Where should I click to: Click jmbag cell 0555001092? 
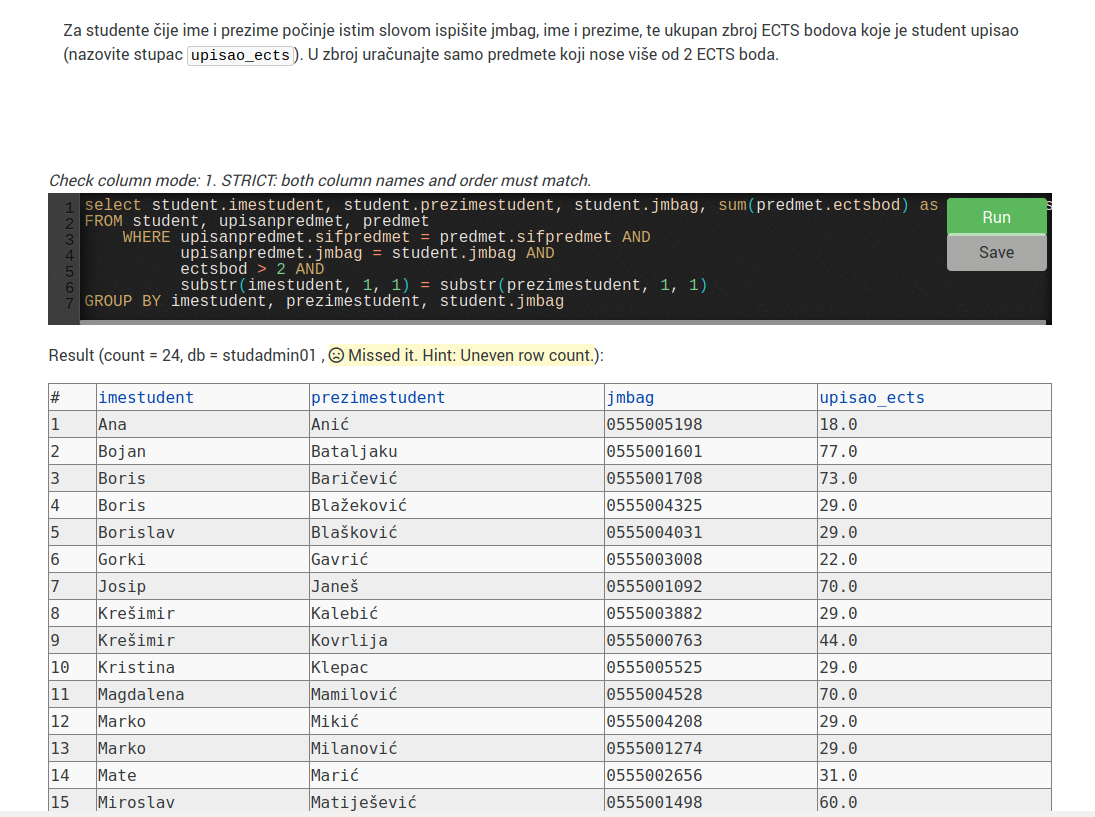coord(711,587)
